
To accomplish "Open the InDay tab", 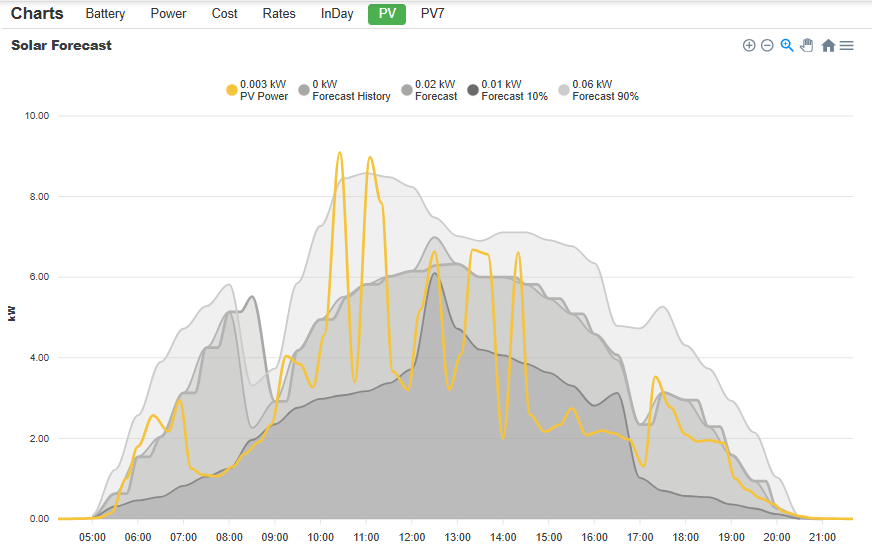I will [x=337, y=14].
